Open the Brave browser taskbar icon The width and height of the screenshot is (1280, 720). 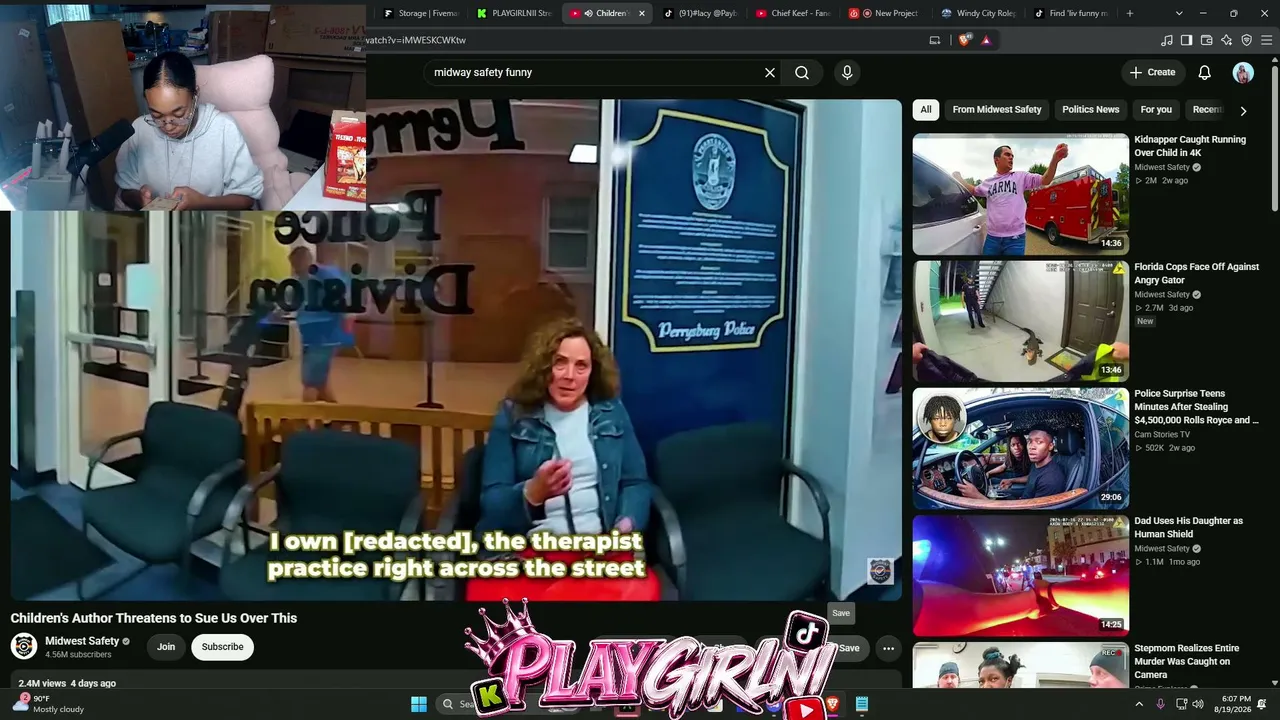(x=832, y=704)
